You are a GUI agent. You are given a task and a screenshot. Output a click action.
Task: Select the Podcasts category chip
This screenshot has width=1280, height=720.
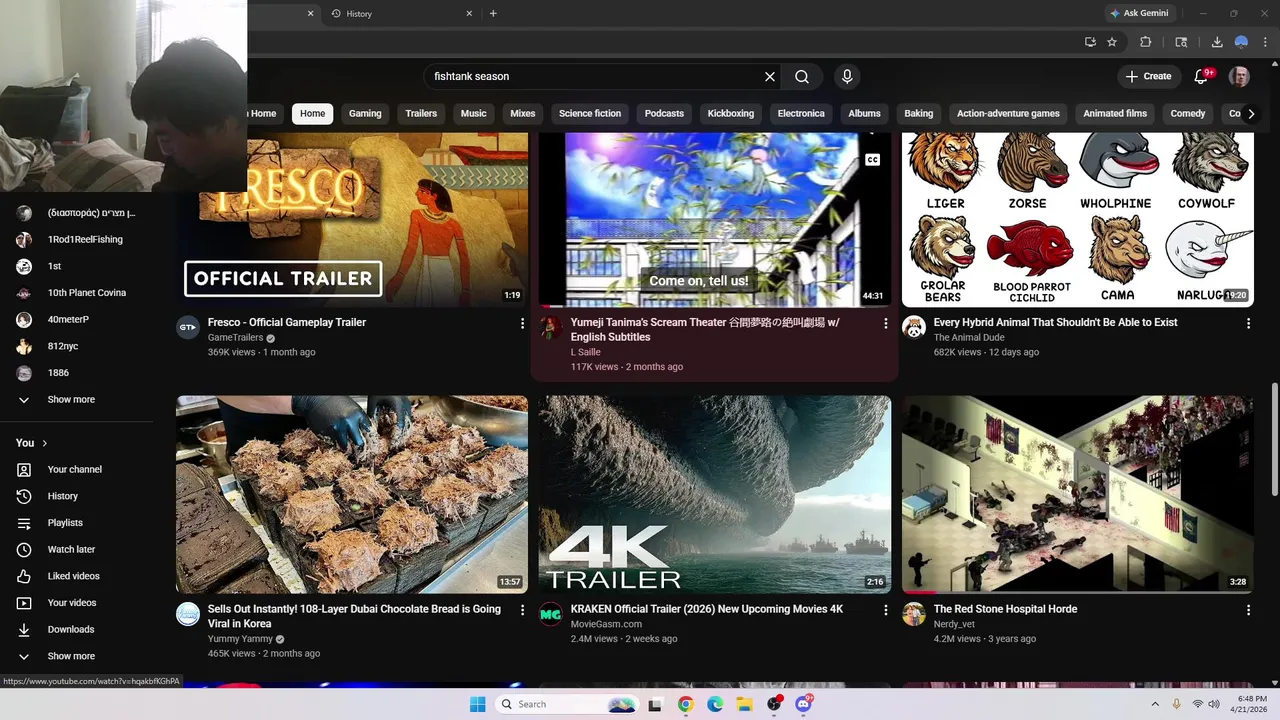(x=664, y=113)
